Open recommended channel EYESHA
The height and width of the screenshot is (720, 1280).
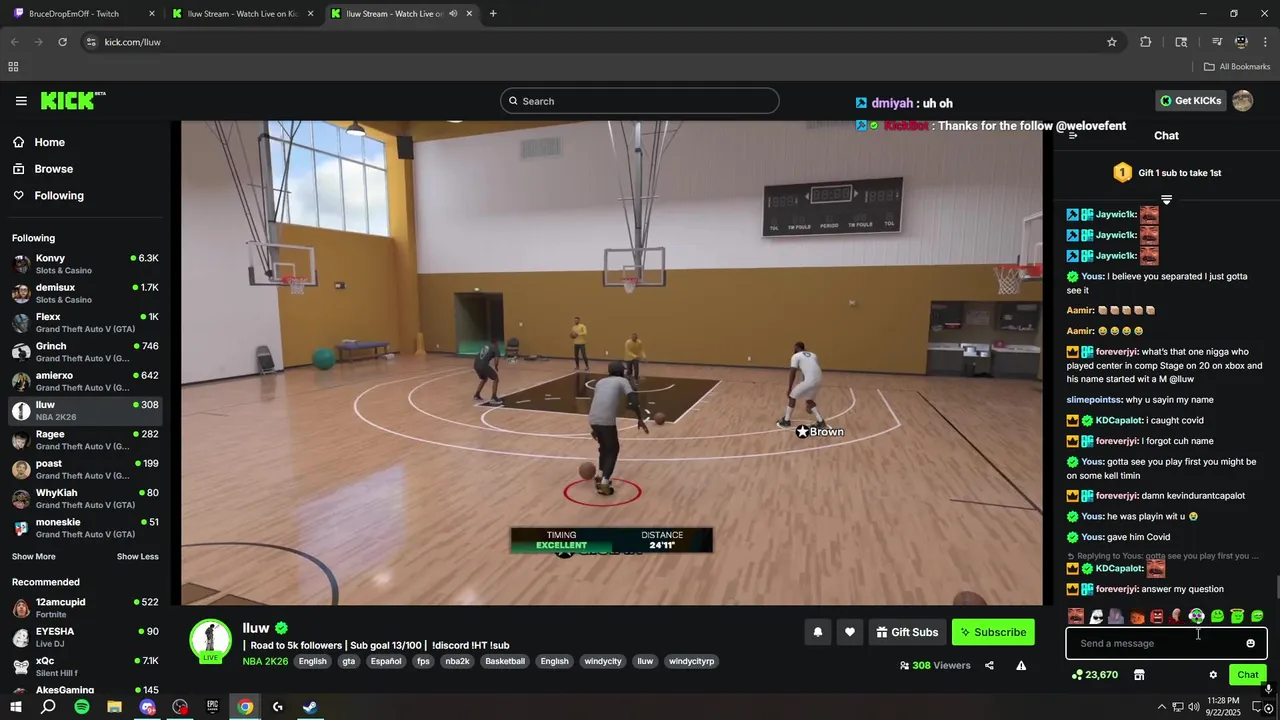tap(85, 637)
